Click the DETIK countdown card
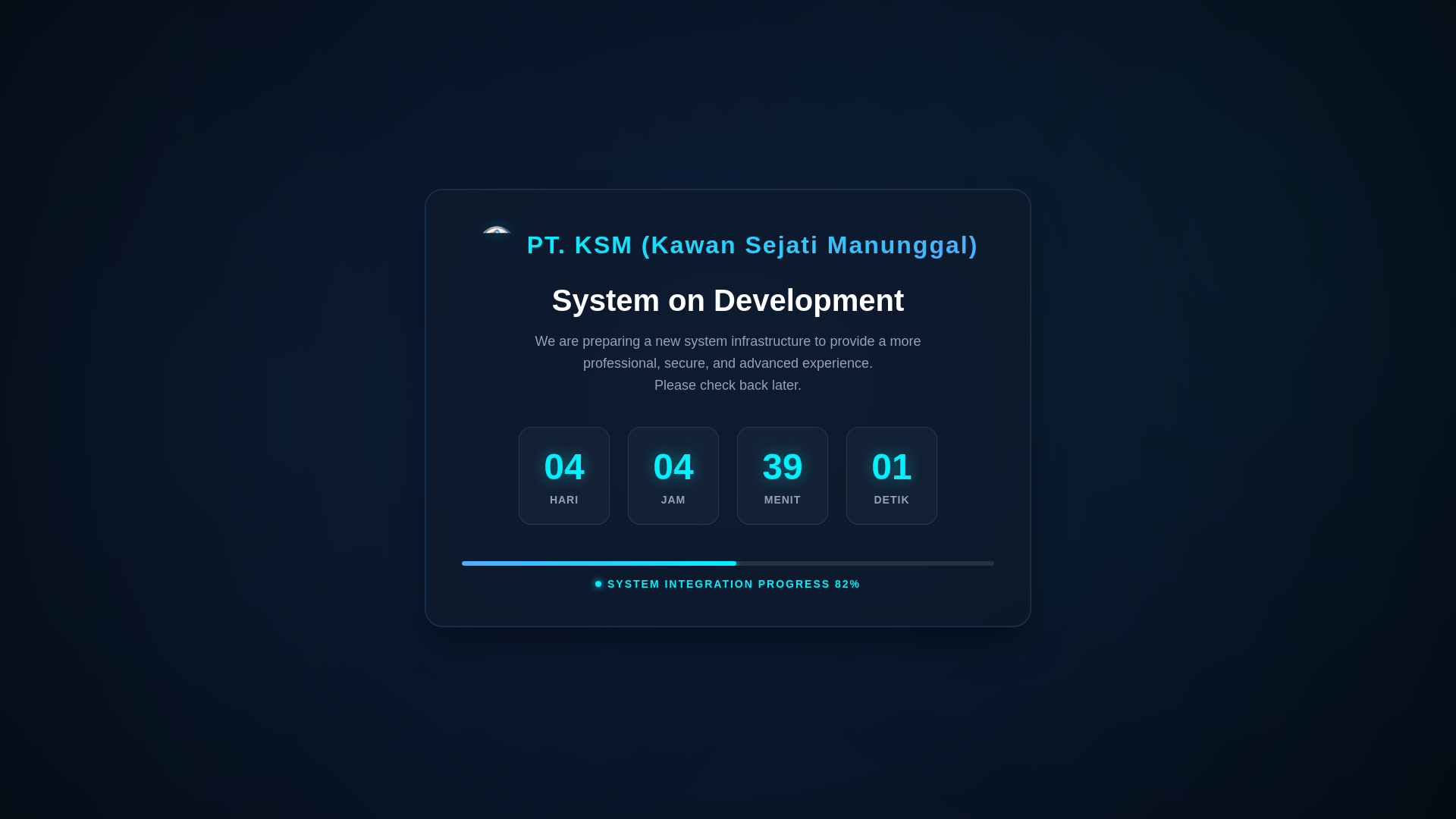Image resolution: width=1456 pixels, height=819 pixels. coord(892,475)
